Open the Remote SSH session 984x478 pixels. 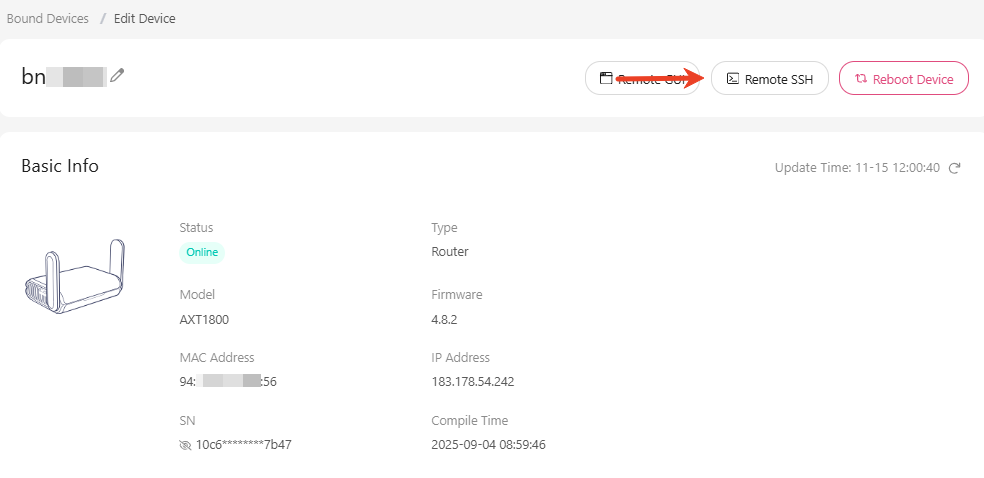[x=769, y=79]
